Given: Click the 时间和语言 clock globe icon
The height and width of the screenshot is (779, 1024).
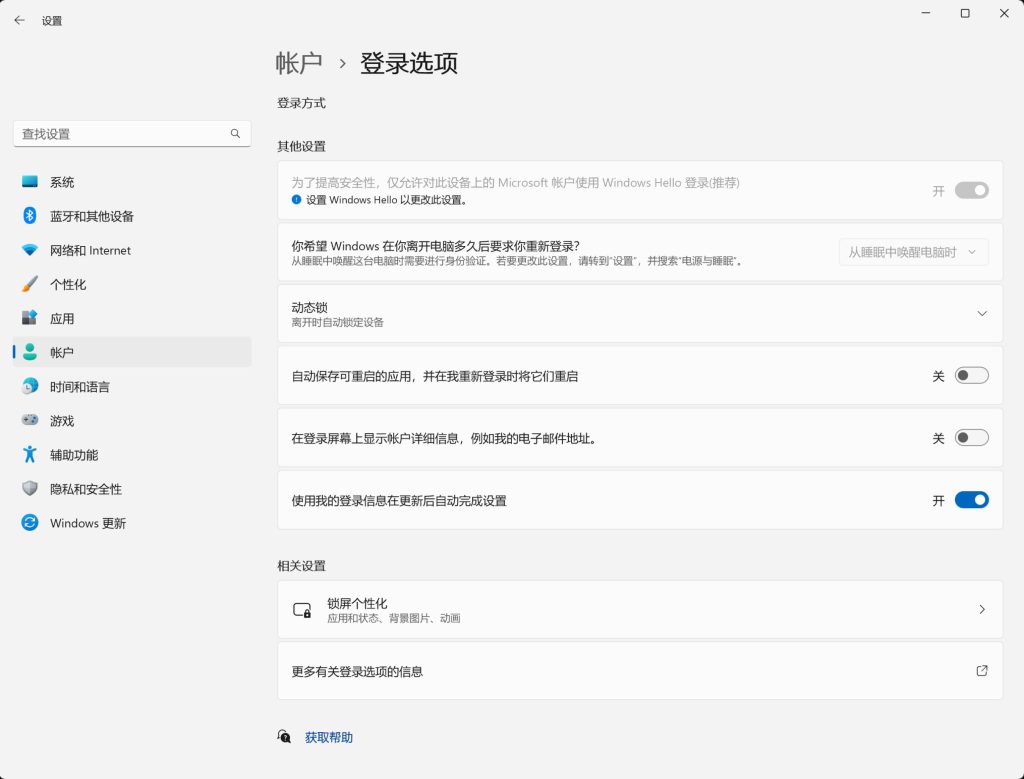Looking at the screenshot, I should click(29, 387).
